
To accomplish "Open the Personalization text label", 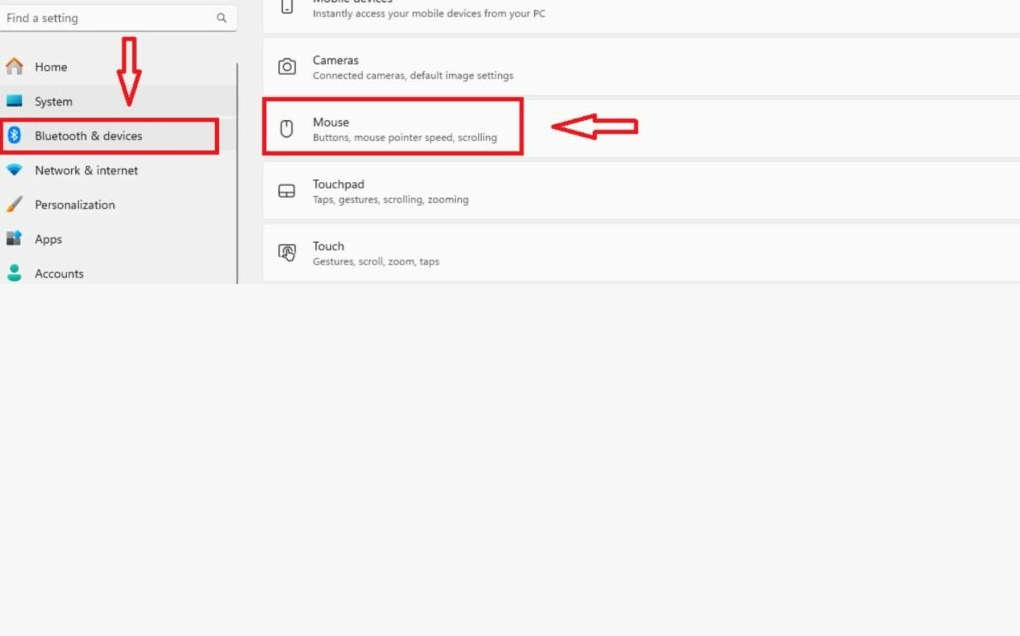I will point(75,205).
